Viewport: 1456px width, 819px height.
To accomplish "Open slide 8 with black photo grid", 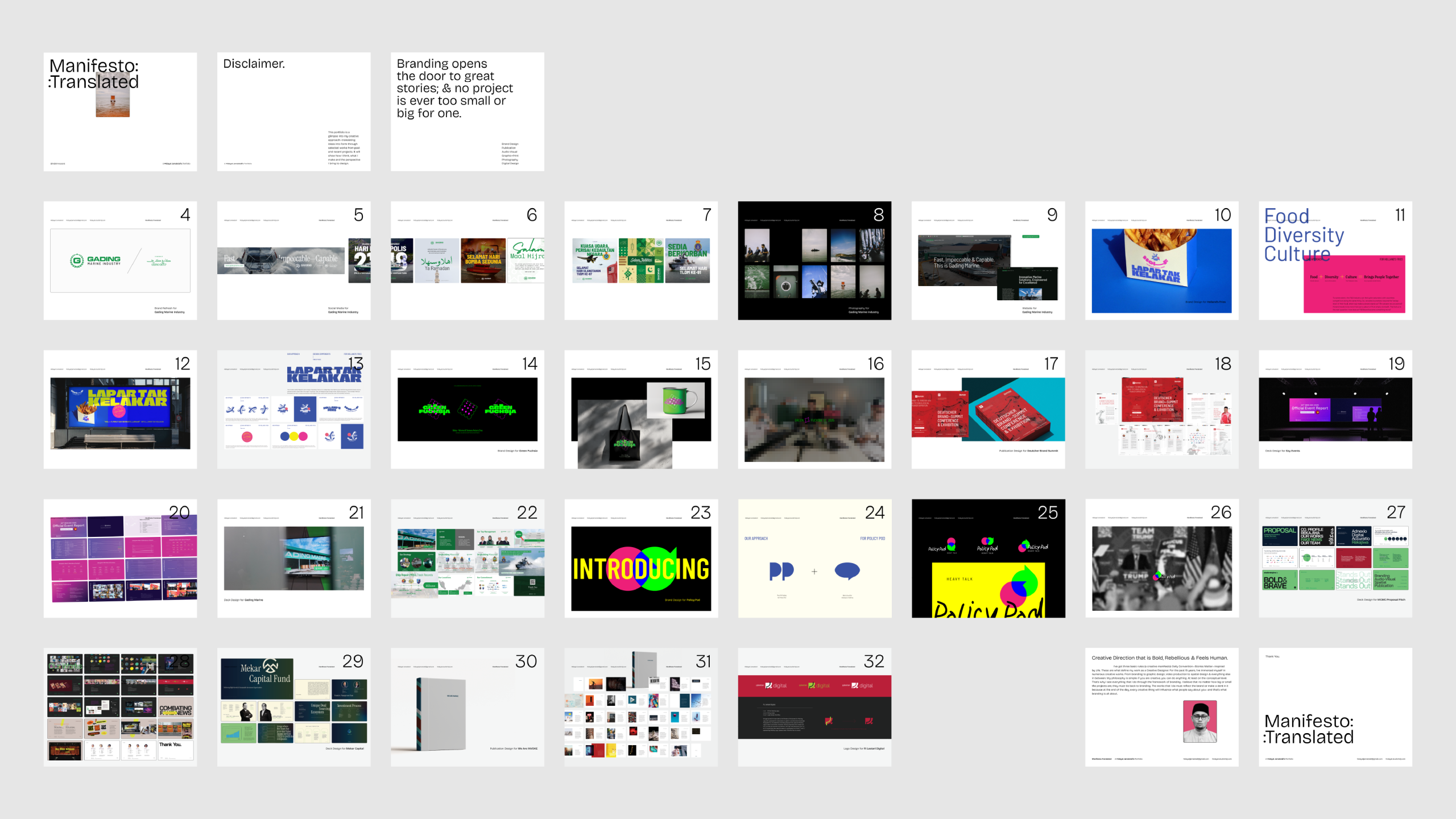I will coord(814,260).
